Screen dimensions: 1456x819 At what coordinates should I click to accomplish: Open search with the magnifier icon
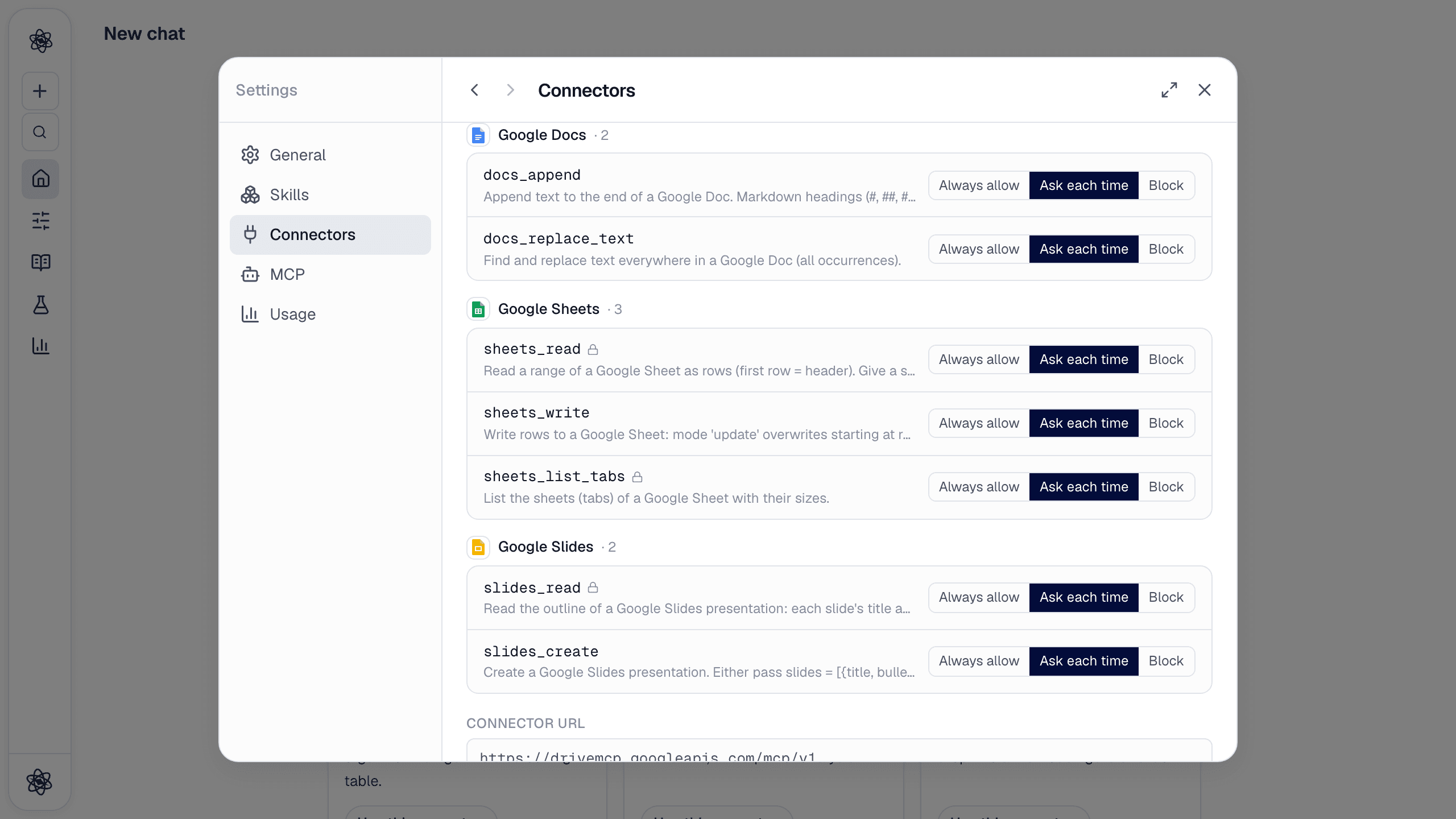click(40, 132)
